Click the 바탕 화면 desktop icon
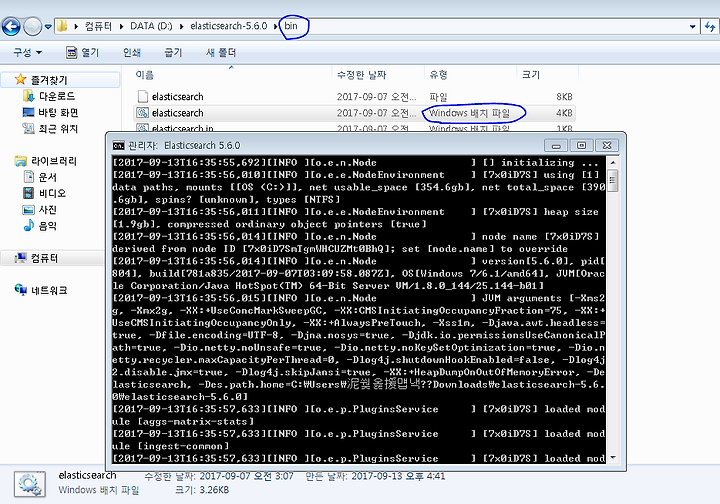Viewport: 720px width, 504px height. [28, 112]
